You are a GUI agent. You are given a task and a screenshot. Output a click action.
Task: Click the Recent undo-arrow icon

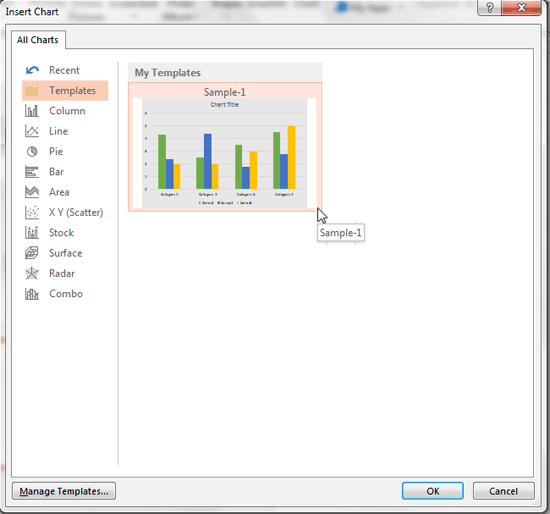click(x=32, y=70)
